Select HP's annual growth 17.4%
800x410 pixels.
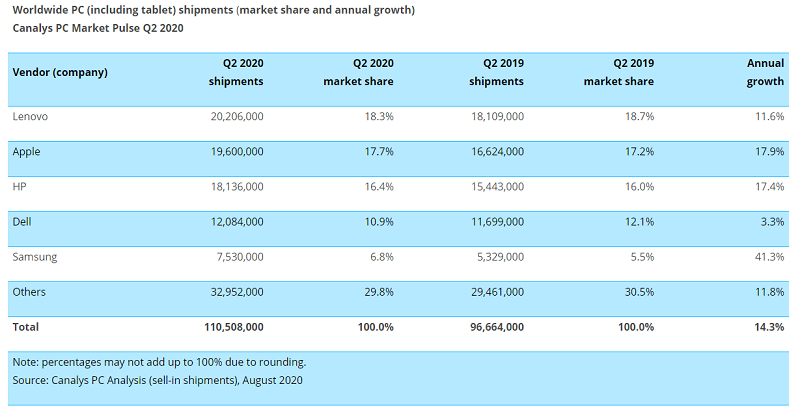tap(770, 187)
